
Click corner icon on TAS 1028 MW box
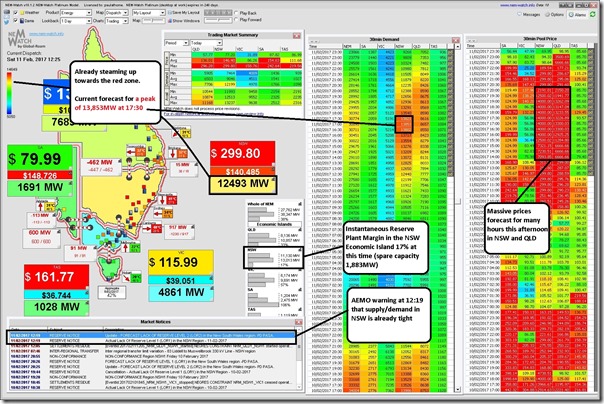86,303
